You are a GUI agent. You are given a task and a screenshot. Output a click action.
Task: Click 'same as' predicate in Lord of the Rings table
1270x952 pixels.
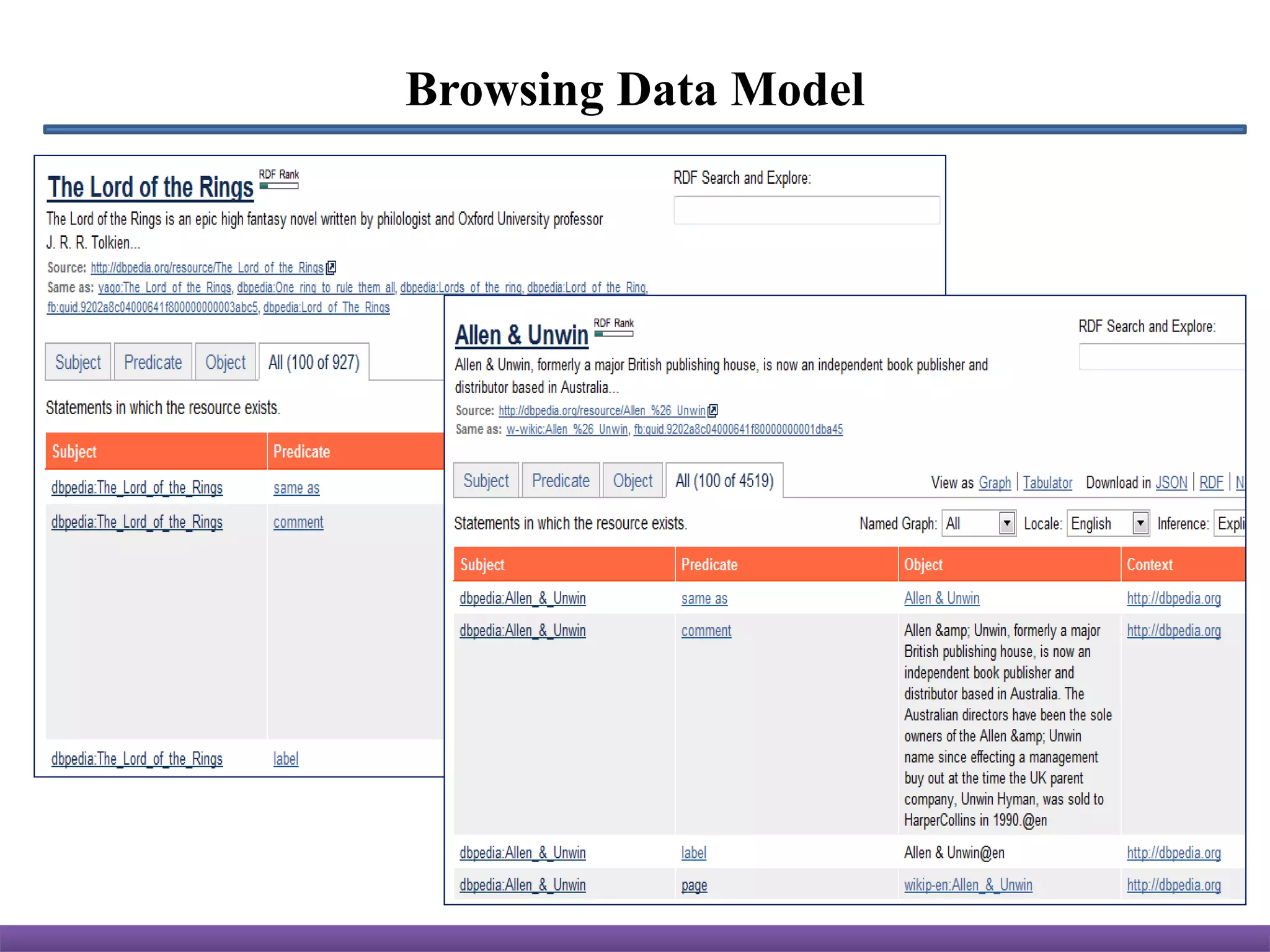(296, 488)
